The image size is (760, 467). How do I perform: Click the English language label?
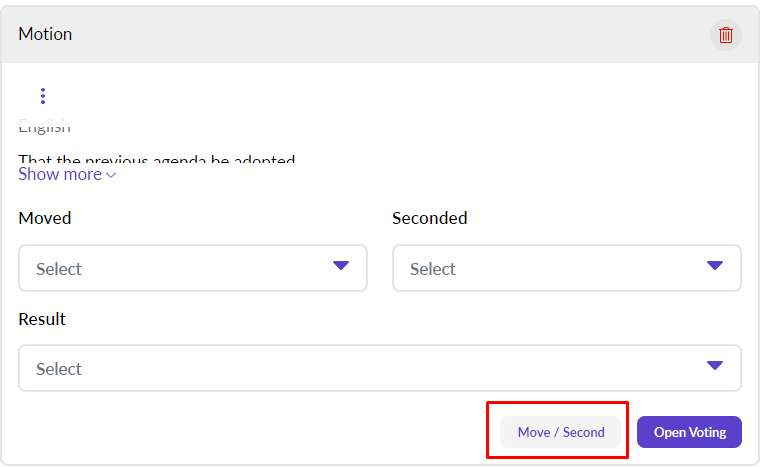45,128
